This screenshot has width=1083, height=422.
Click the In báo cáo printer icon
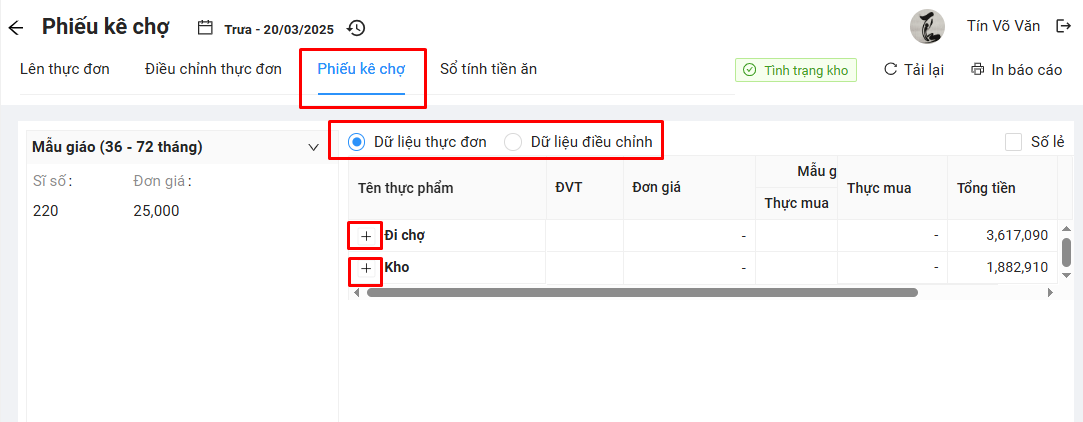[x=977, y=70]
